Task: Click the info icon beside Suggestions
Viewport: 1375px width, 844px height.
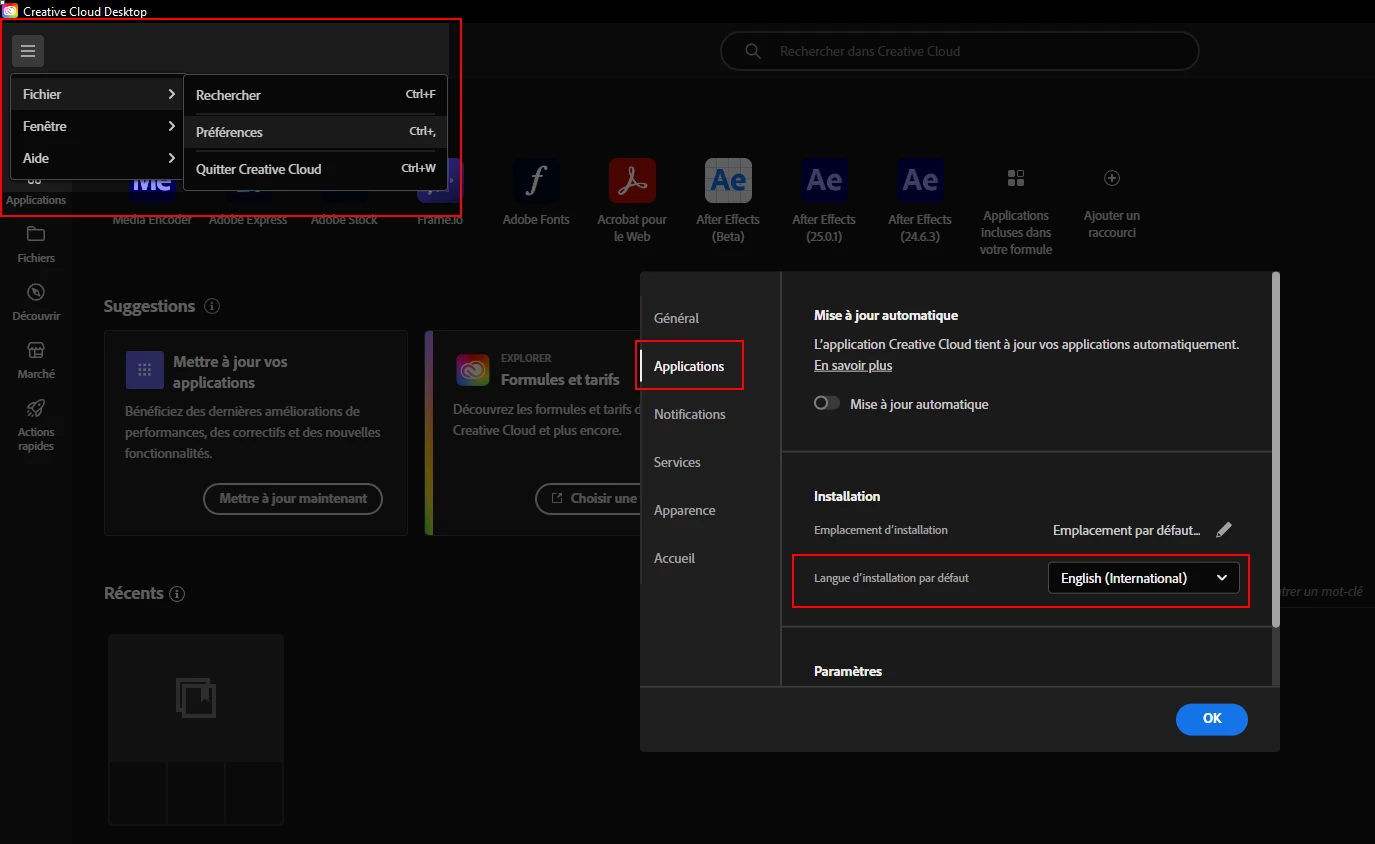Action: (212, 306)
